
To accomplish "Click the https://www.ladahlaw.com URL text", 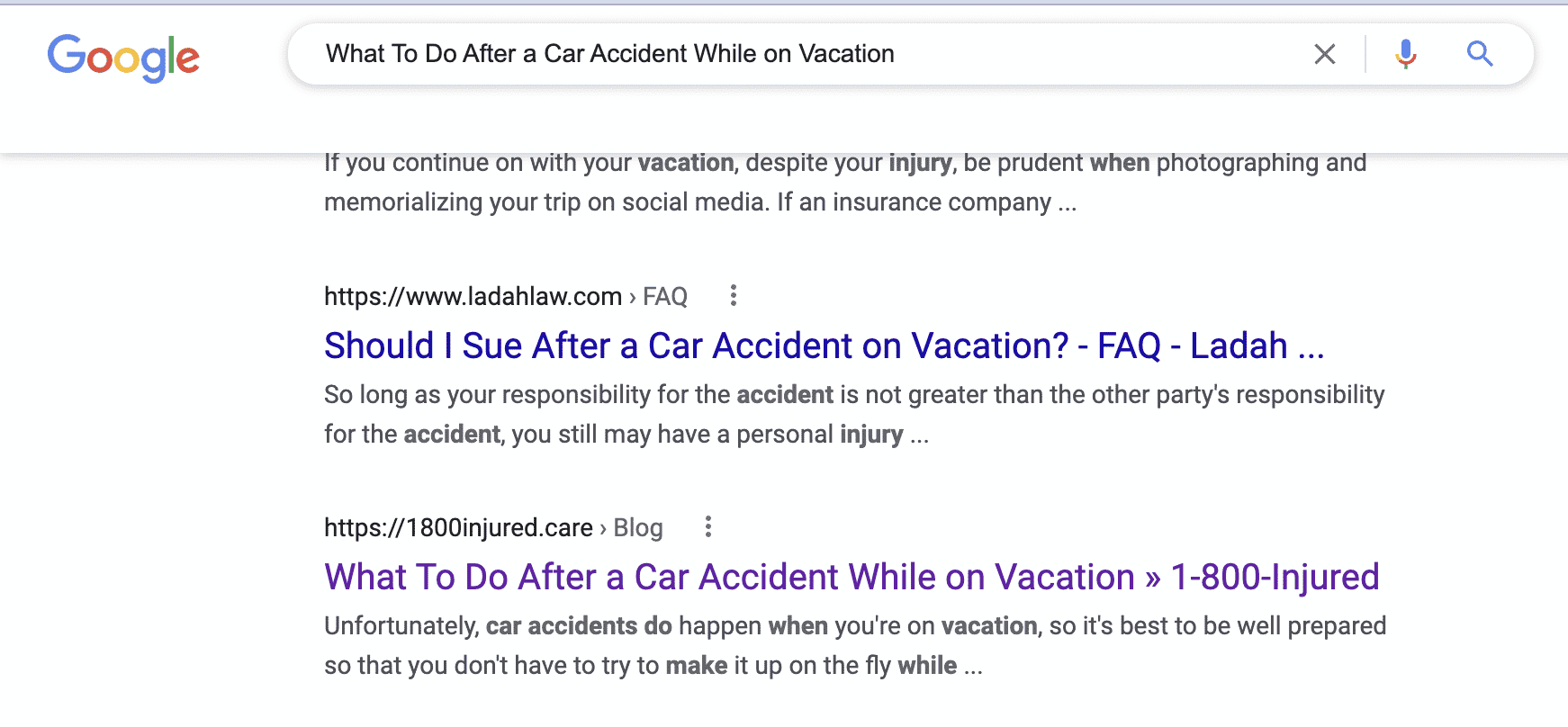I will [473, 296].
